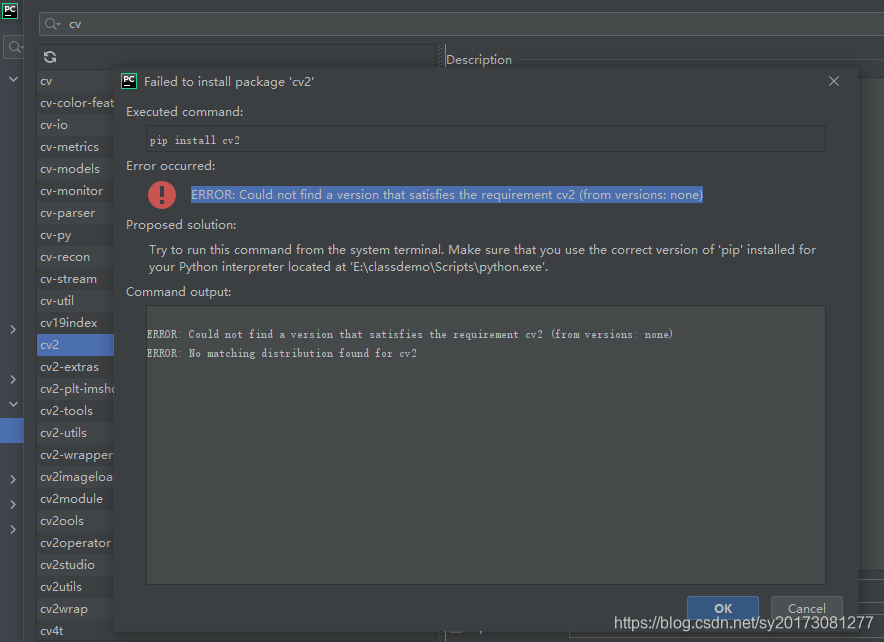Expand a collapsed tree arrow beside cv2imageloa
The image size is (884, 642).
(14, 479)
